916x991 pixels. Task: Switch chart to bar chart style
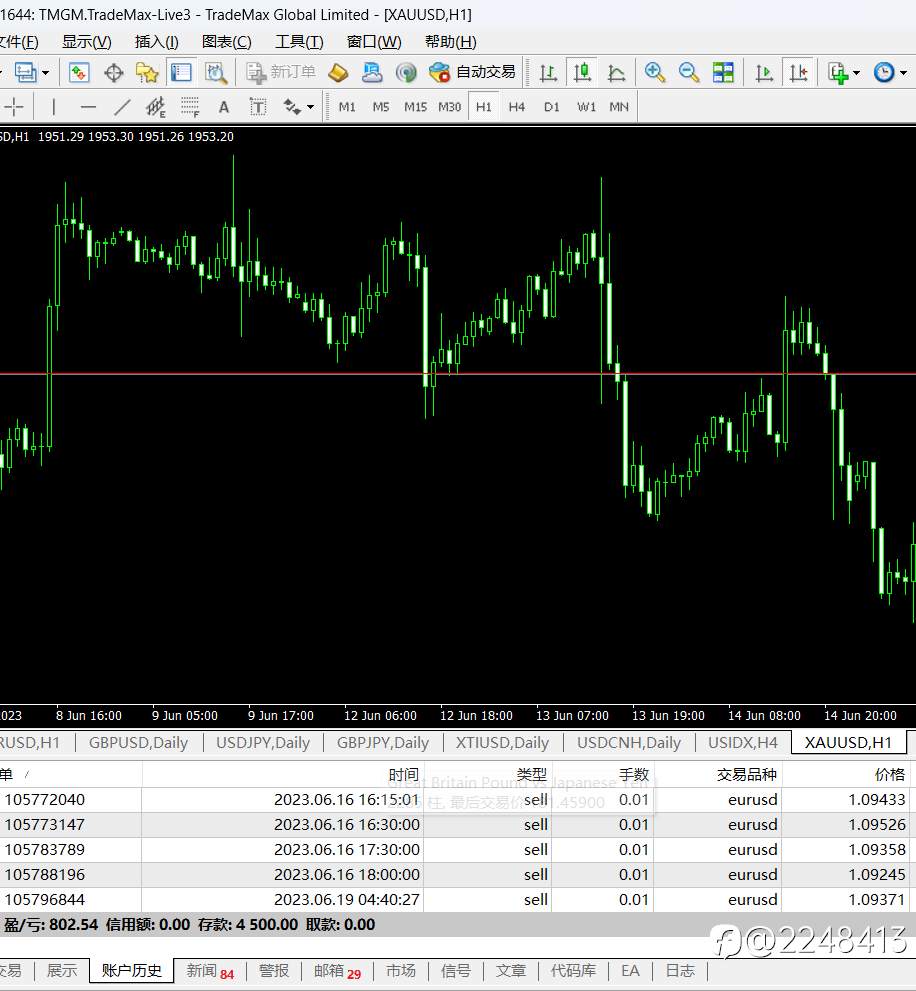tap(548, 73)
